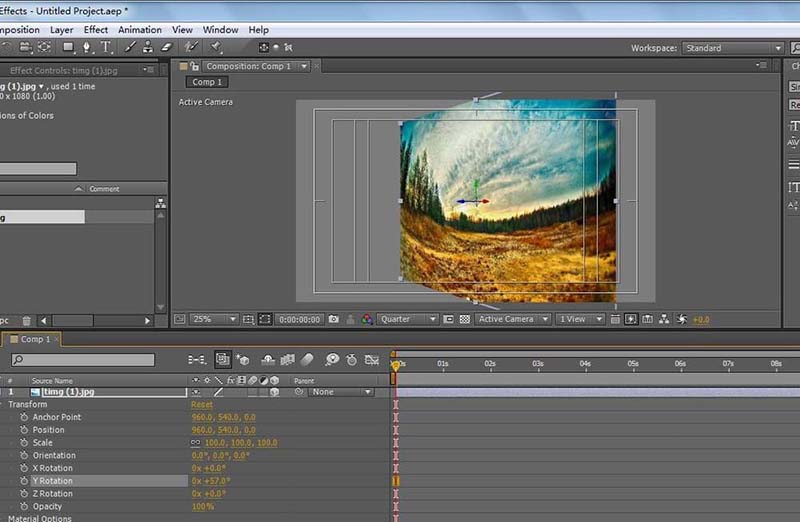
Task: Open the 25% magnification dropdown
Action: click(214, 319)
